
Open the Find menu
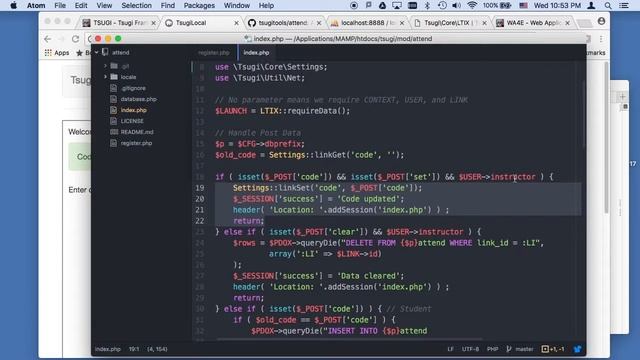coord(167,5)
